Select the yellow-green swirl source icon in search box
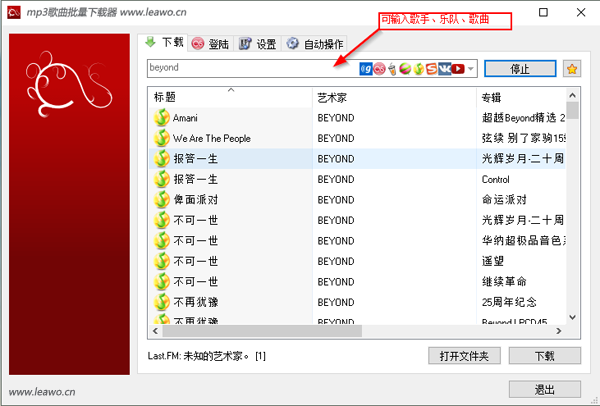600x406 pixels. click(x=419, y=69)
